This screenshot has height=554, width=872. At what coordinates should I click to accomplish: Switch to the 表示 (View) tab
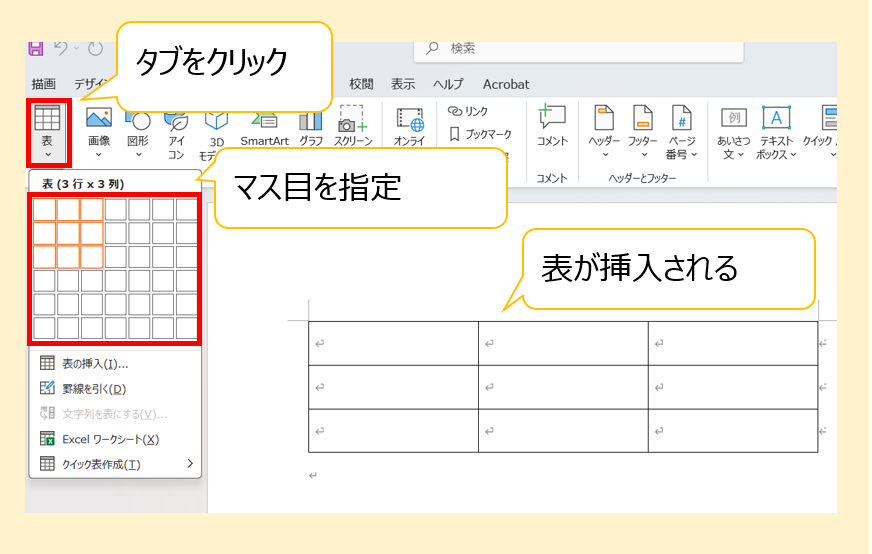(x=403, y=84)
